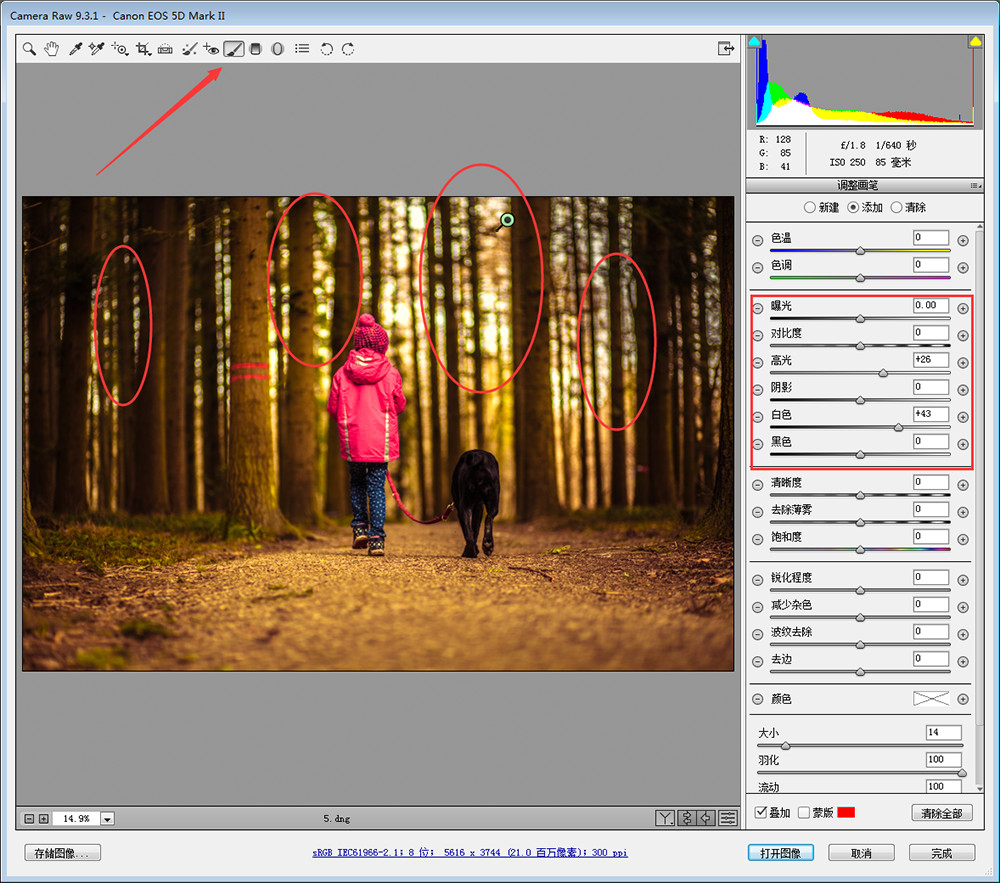Select the 新建 radio button
The width and height of the screenshot is (1000, 883).
809,207
